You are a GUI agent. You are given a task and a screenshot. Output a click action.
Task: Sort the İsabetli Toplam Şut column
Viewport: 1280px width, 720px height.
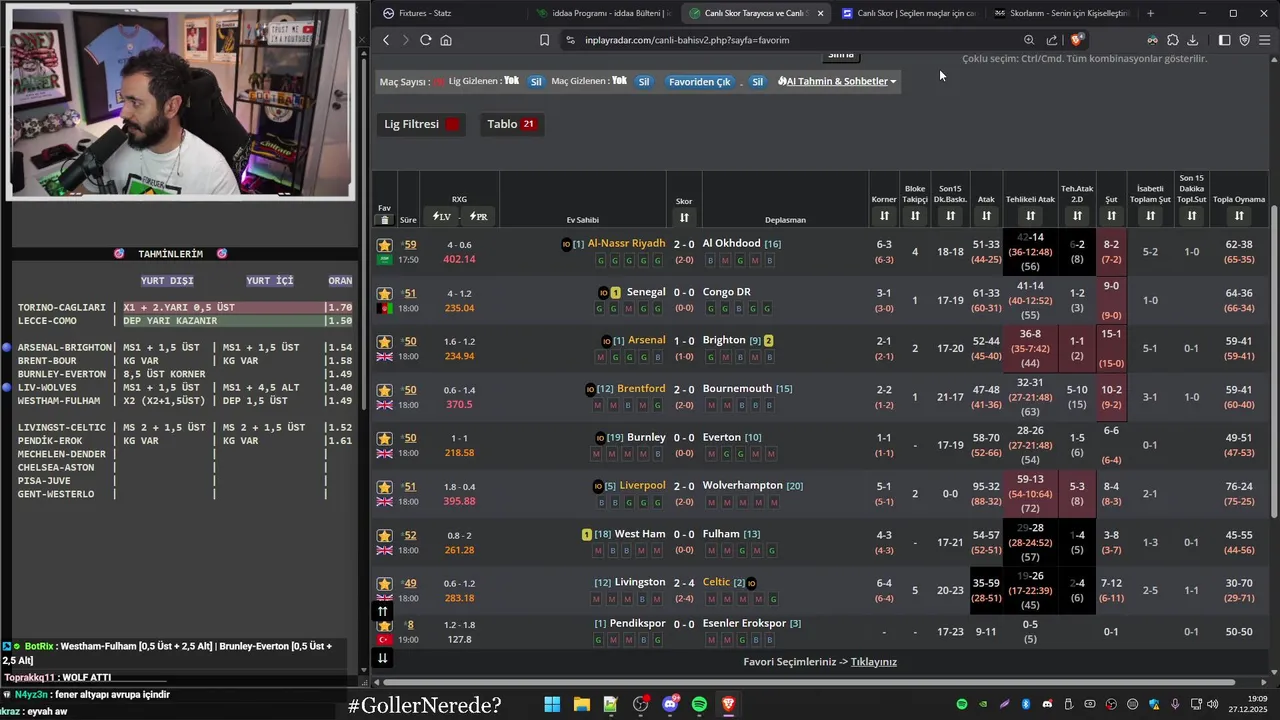pos(1150,216)
